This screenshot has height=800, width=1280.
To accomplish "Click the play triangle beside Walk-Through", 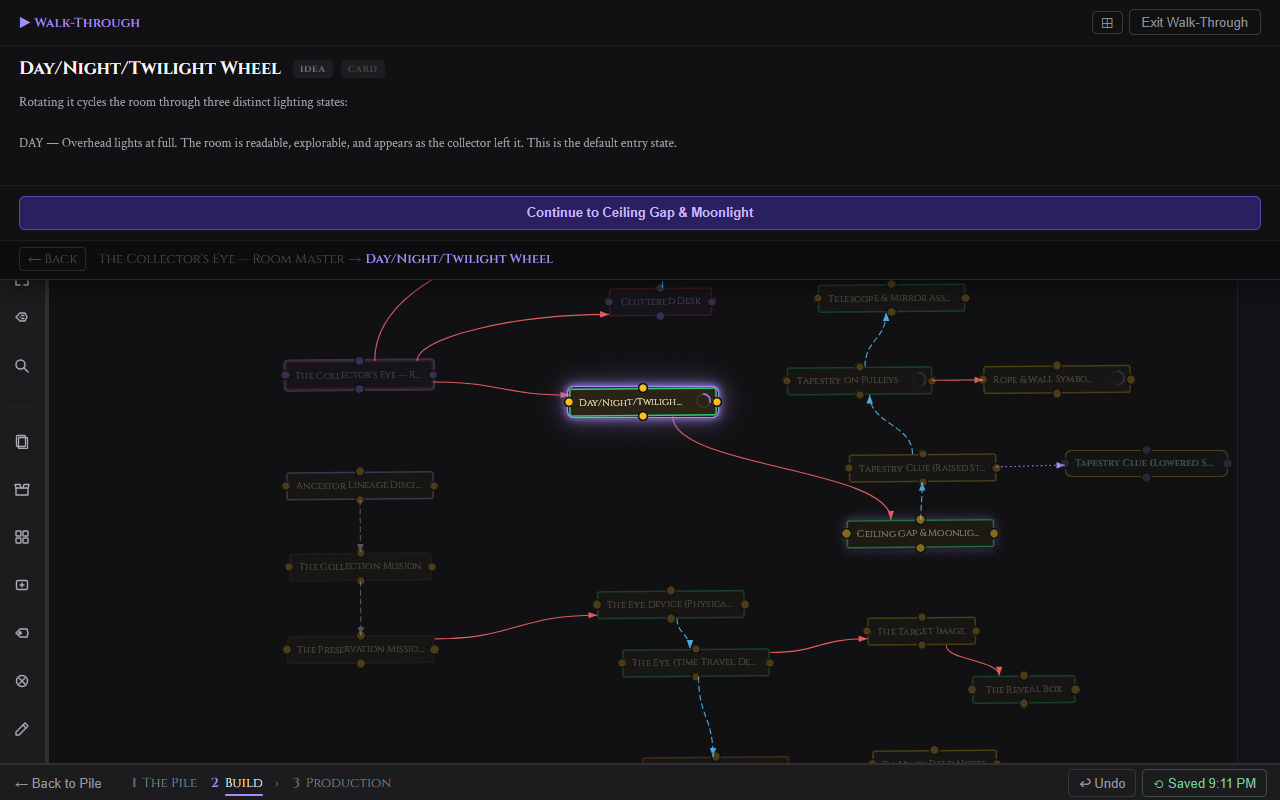I will tap(25, 22).
